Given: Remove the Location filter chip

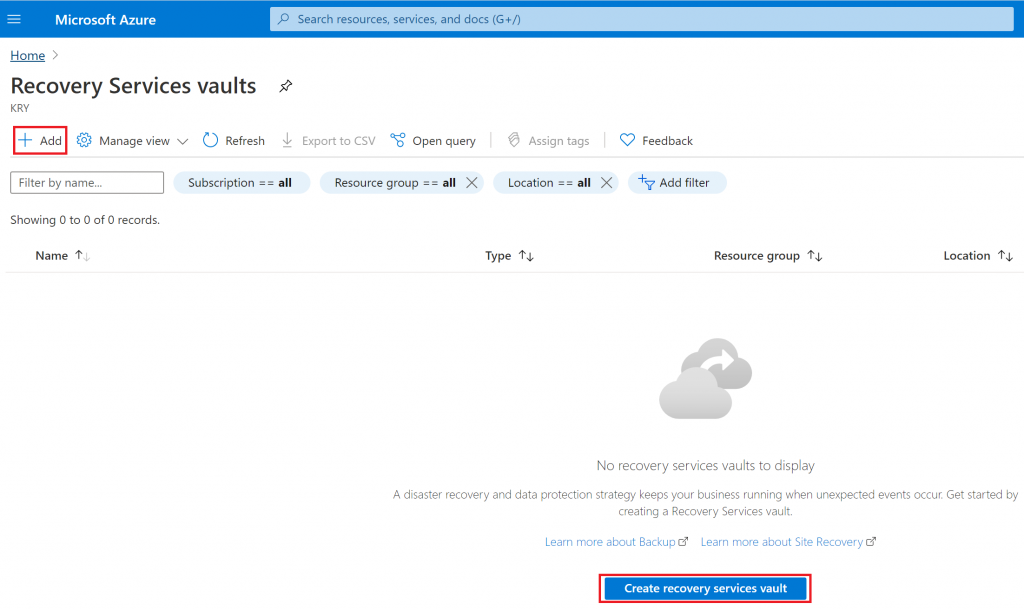Looking at the screenshot, I should click(606, 182).
